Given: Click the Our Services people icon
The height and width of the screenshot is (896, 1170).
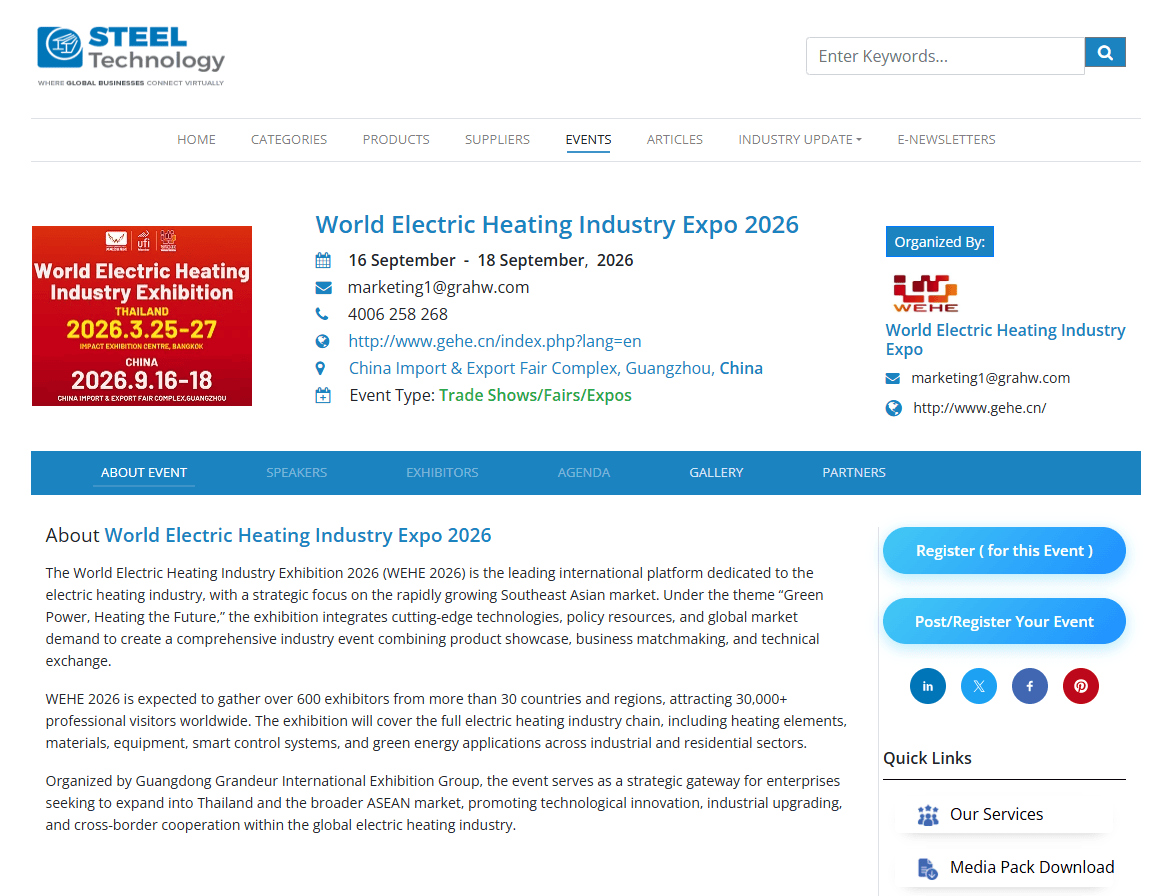Looking at the screenshot, I should (x=927, y=815).
